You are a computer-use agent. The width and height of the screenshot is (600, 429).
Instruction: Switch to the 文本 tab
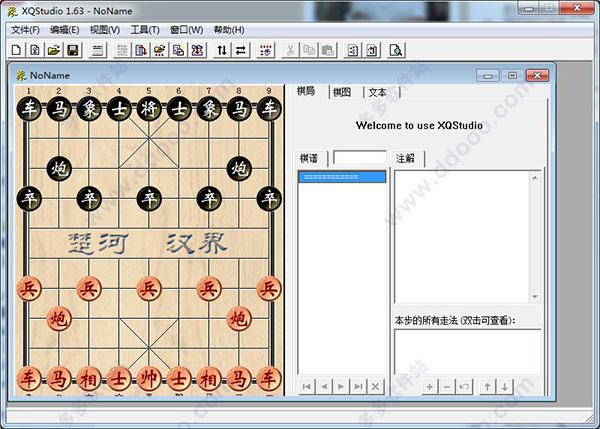377,92
